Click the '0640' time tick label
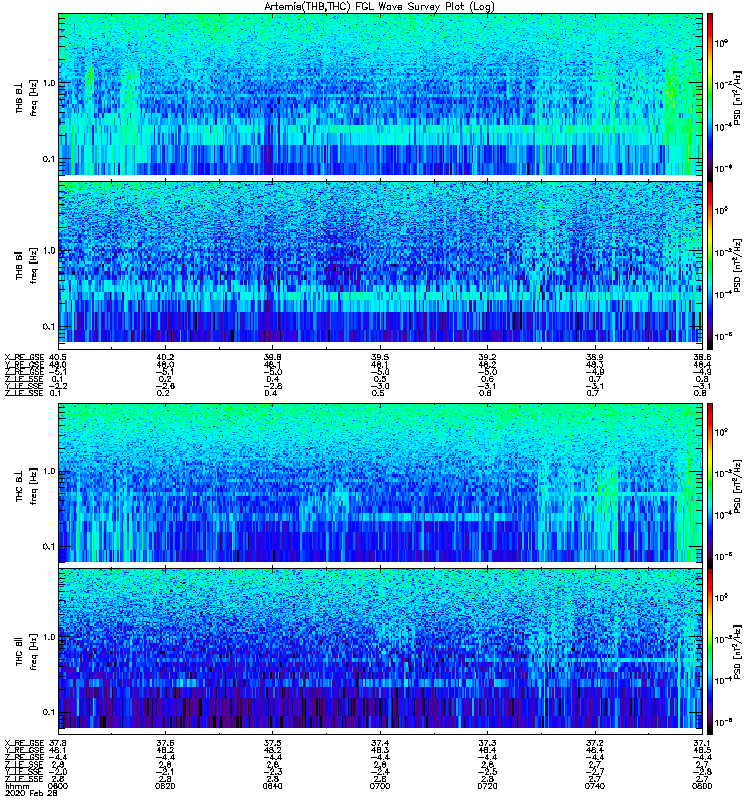 tap(272, 786)
